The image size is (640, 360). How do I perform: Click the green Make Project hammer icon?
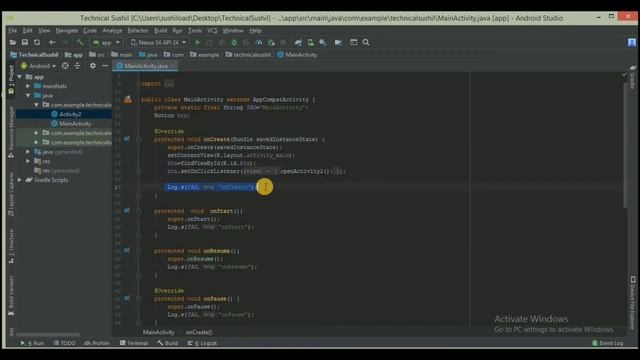click(x=80, y=42)
